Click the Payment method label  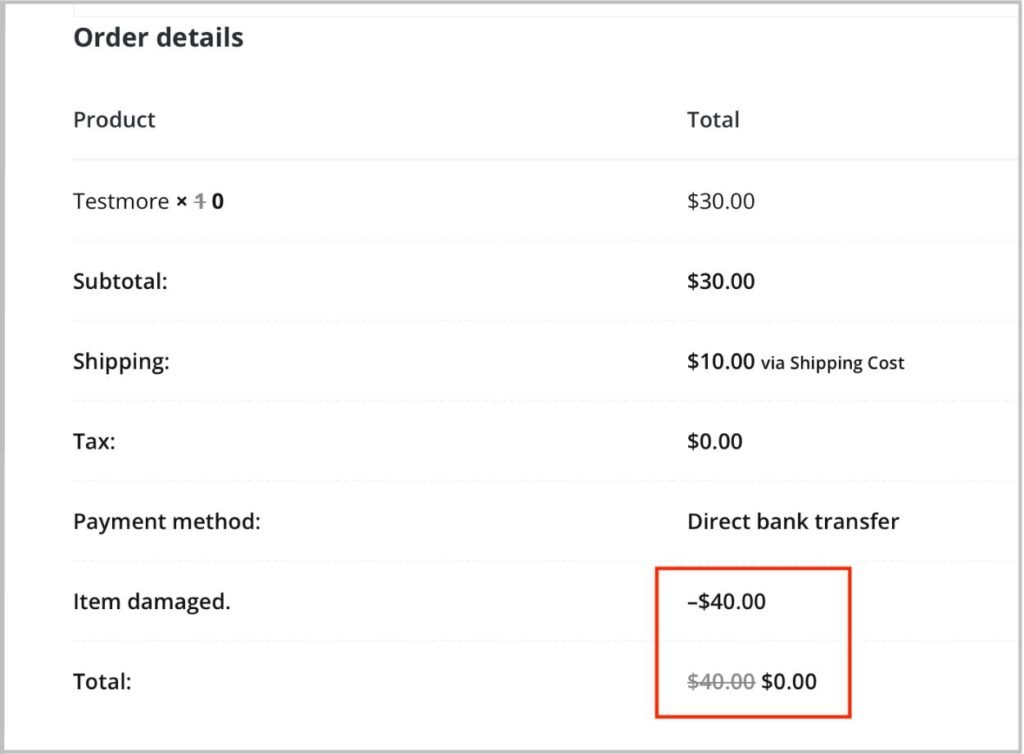coord(166,521)
